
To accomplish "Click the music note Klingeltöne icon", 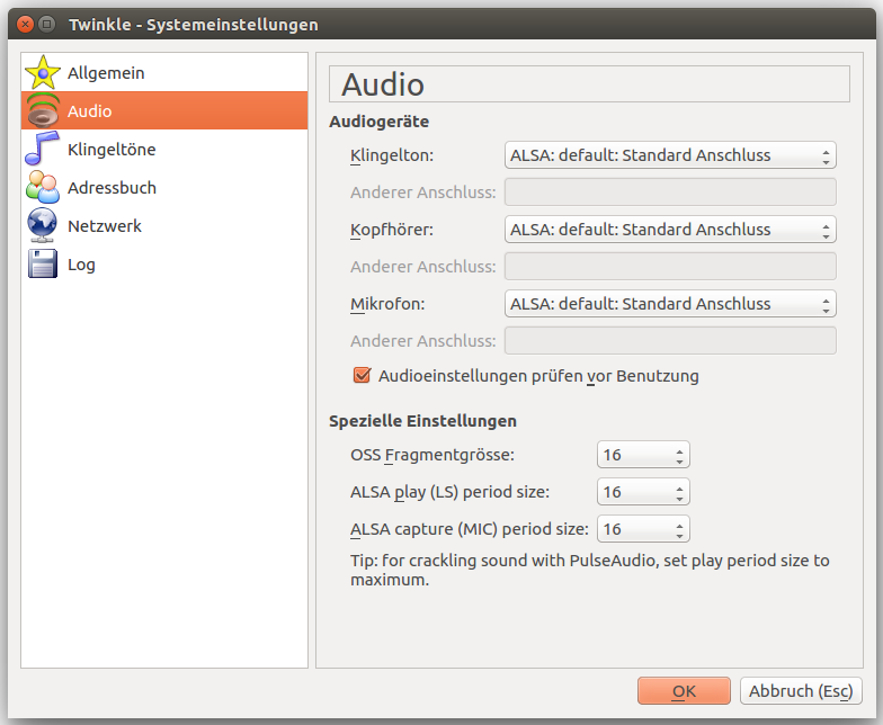I will [x=42, y=149].
